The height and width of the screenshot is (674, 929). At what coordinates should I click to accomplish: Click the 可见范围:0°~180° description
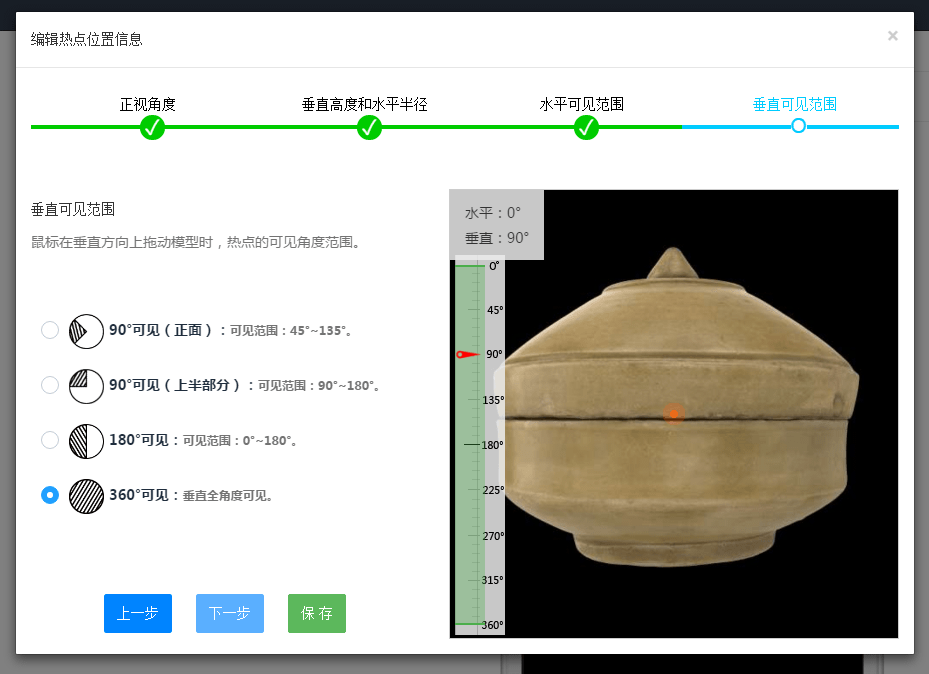pos(240,441)
